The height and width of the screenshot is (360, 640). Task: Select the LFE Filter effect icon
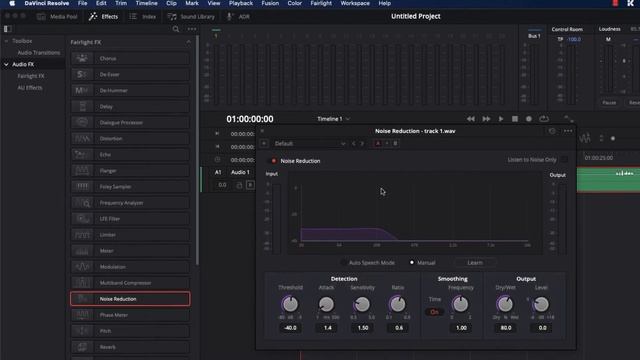(x=82, y=219)
